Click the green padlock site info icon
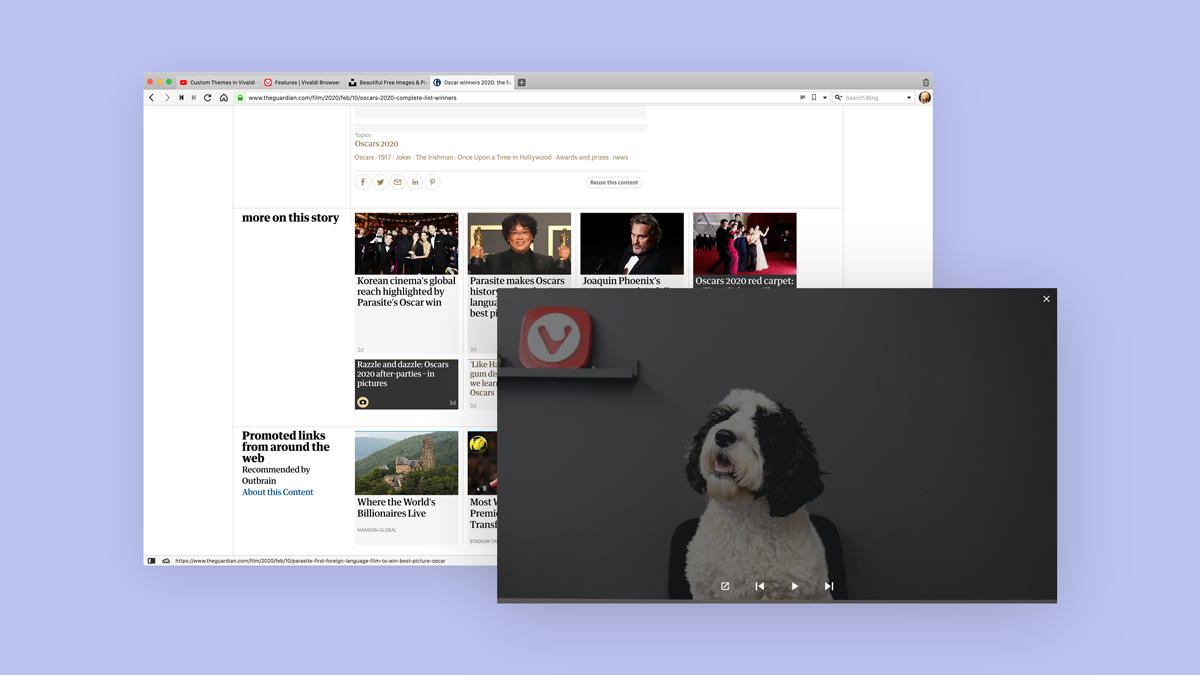 [x=240, y=98]
